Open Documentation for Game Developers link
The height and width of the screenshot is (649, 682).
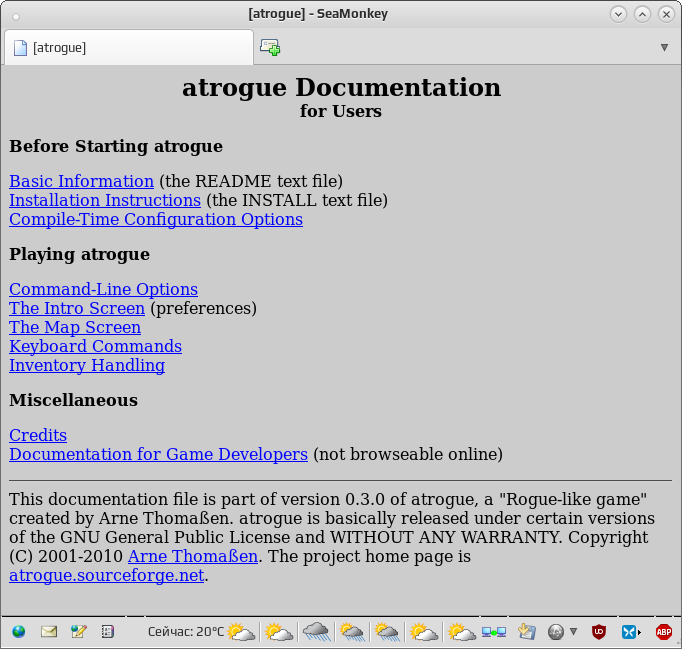pyautogui.click(x=158, y=454)
